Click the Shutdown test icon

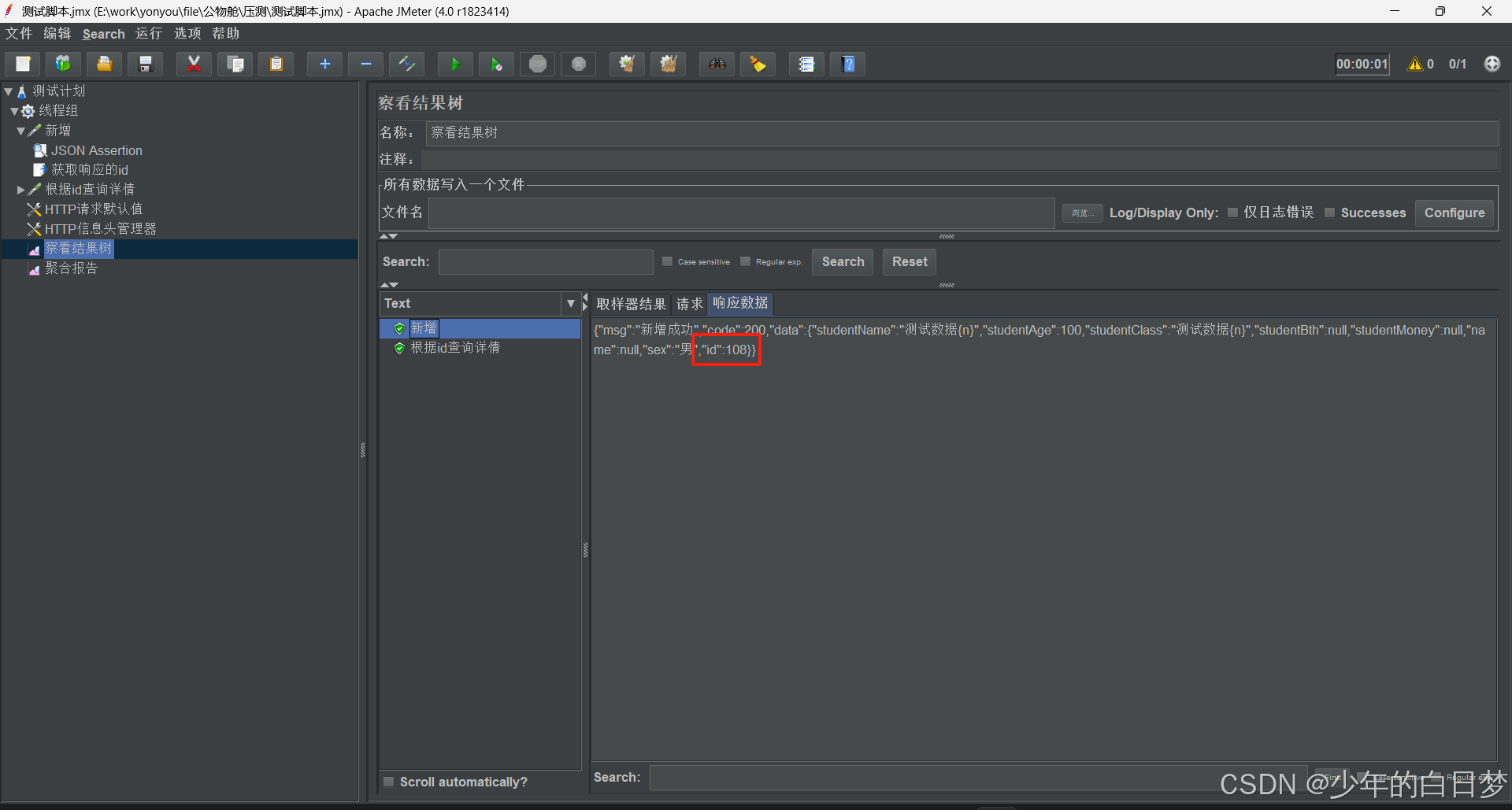coord(579,64)
